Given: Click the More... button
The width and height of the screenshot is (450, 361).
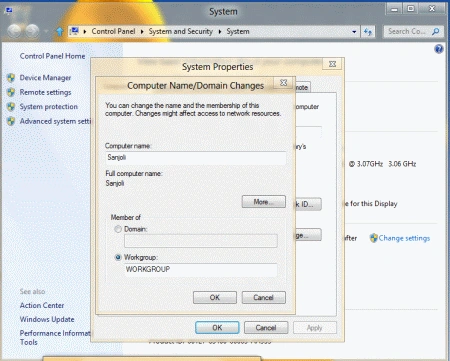Looking at the screenshot, I should pyautogui.click(x=264, y=202).
